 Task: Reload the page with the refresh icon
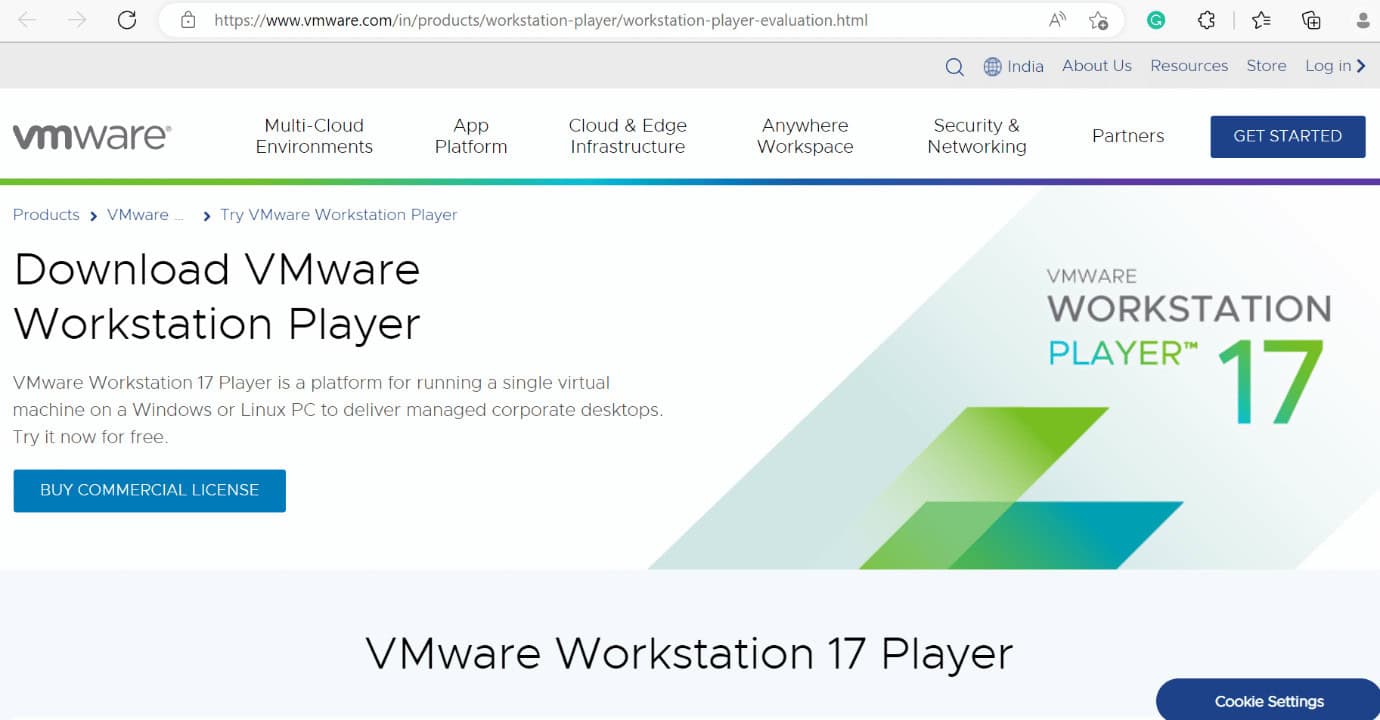pos(127,20)
